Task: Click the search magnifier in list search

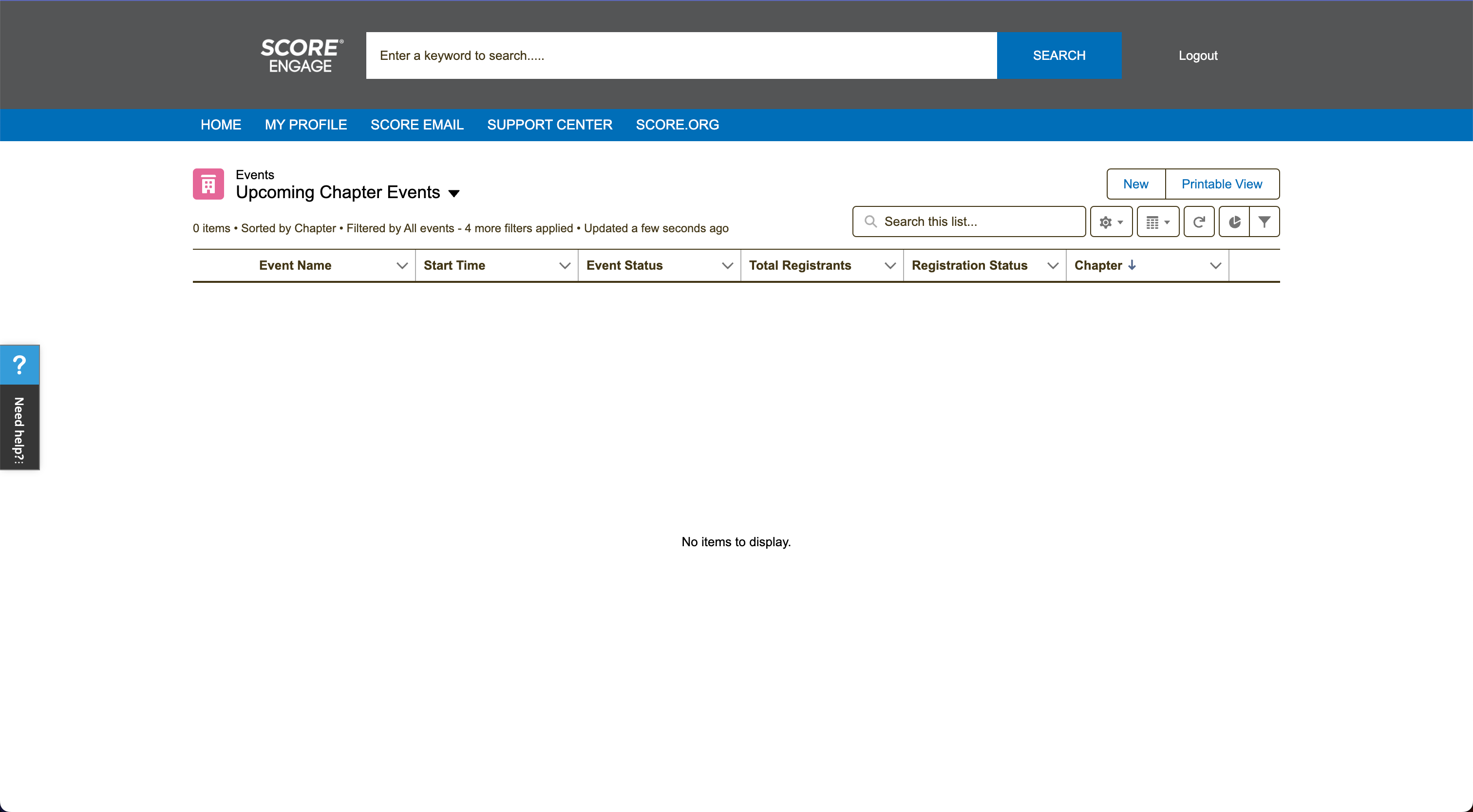Action: pos(870,221)
